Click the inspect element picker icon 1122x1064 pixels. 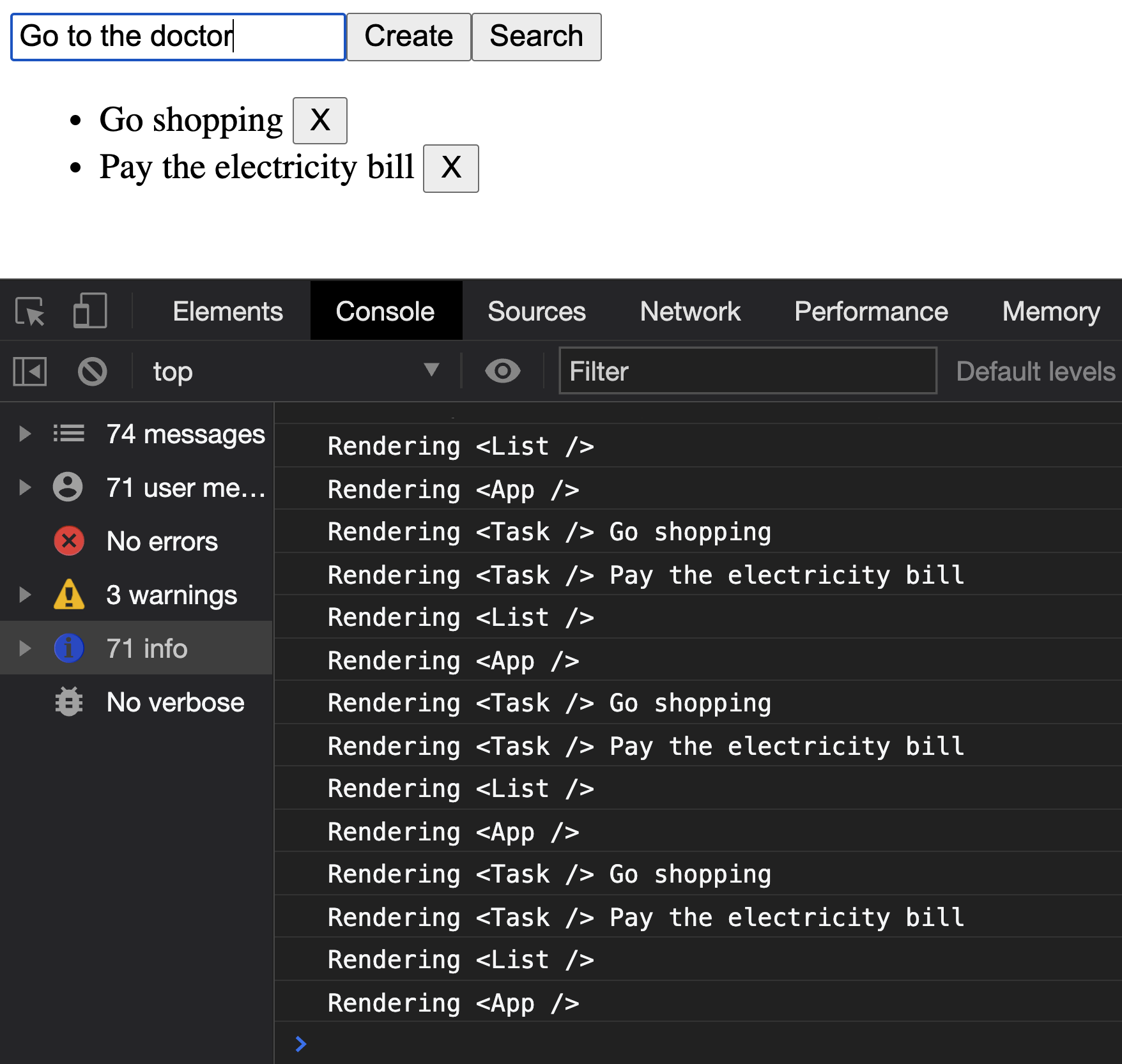(x=30, y=312)
